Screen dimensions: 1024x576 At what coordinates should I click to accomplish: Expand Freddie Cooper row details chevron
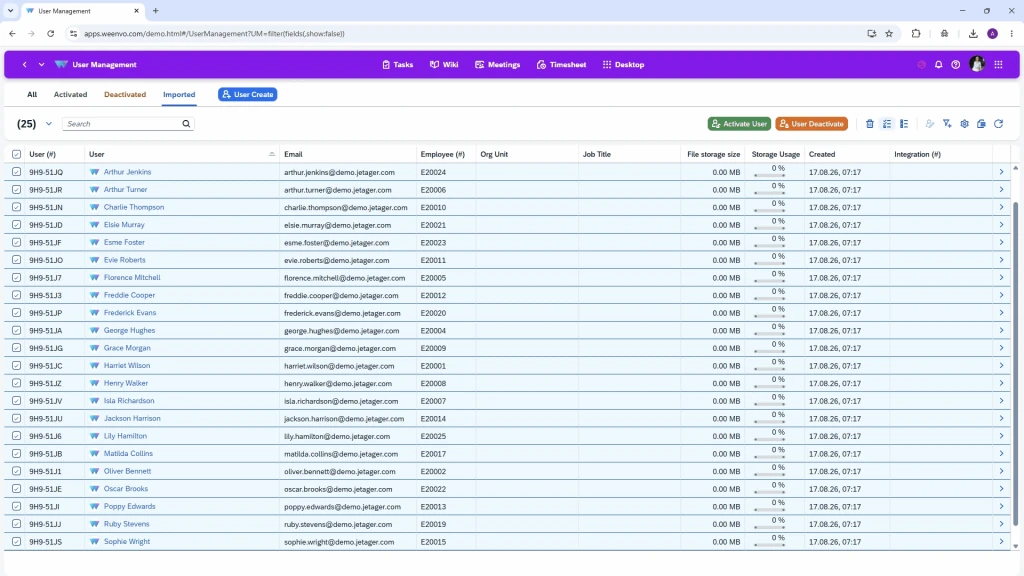tap(1001, 295)
